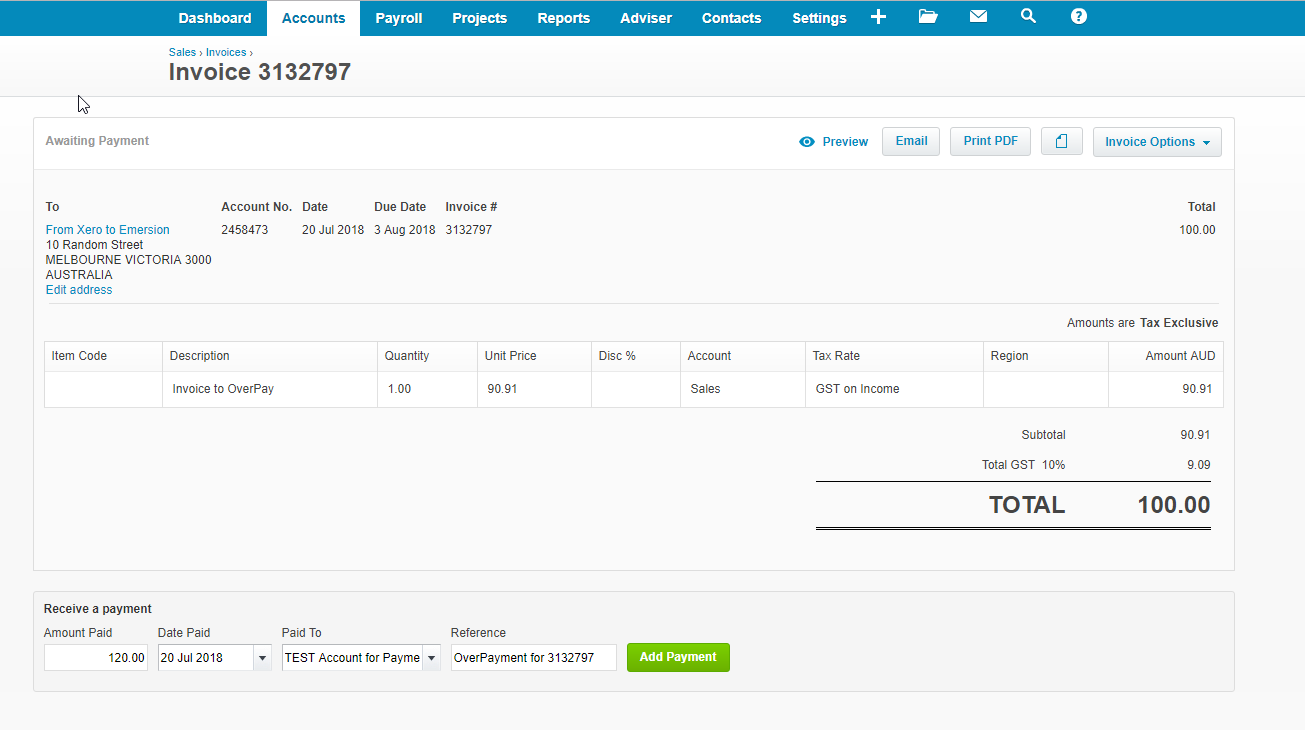
Task: Click the Email button
Action: click(x=910, y=142)
